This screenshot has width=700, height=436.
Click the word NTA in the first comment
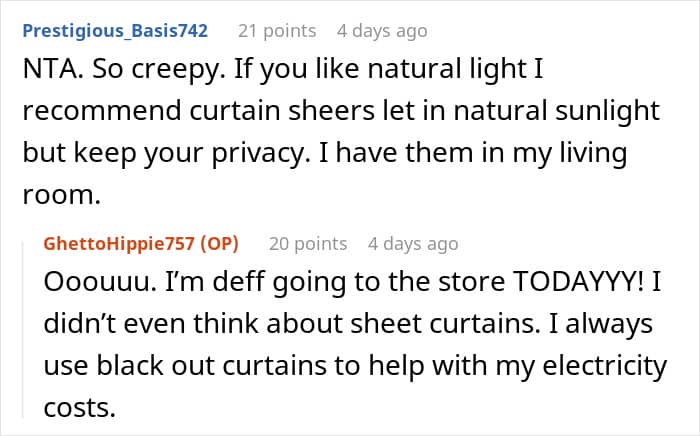(x=53, y=69)
